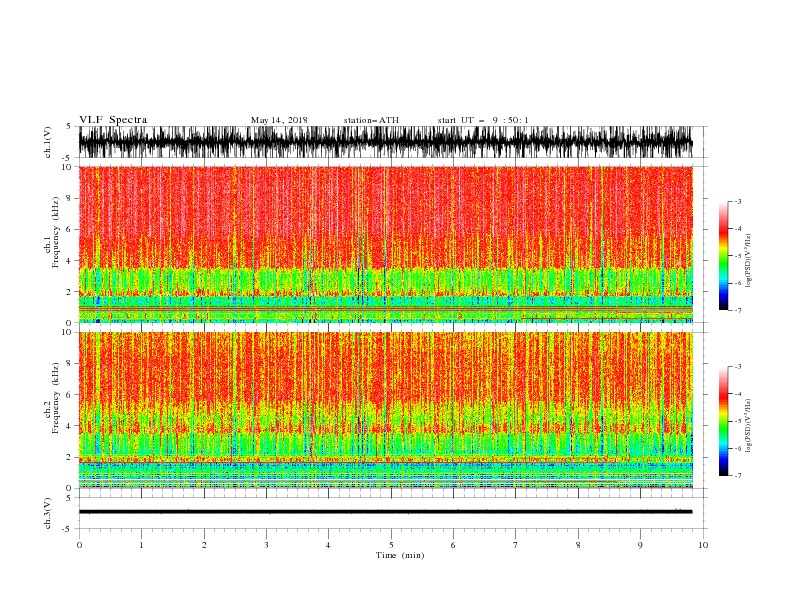Click the "ch.3(V)" waveform axis label

click(x=48, y=513)
